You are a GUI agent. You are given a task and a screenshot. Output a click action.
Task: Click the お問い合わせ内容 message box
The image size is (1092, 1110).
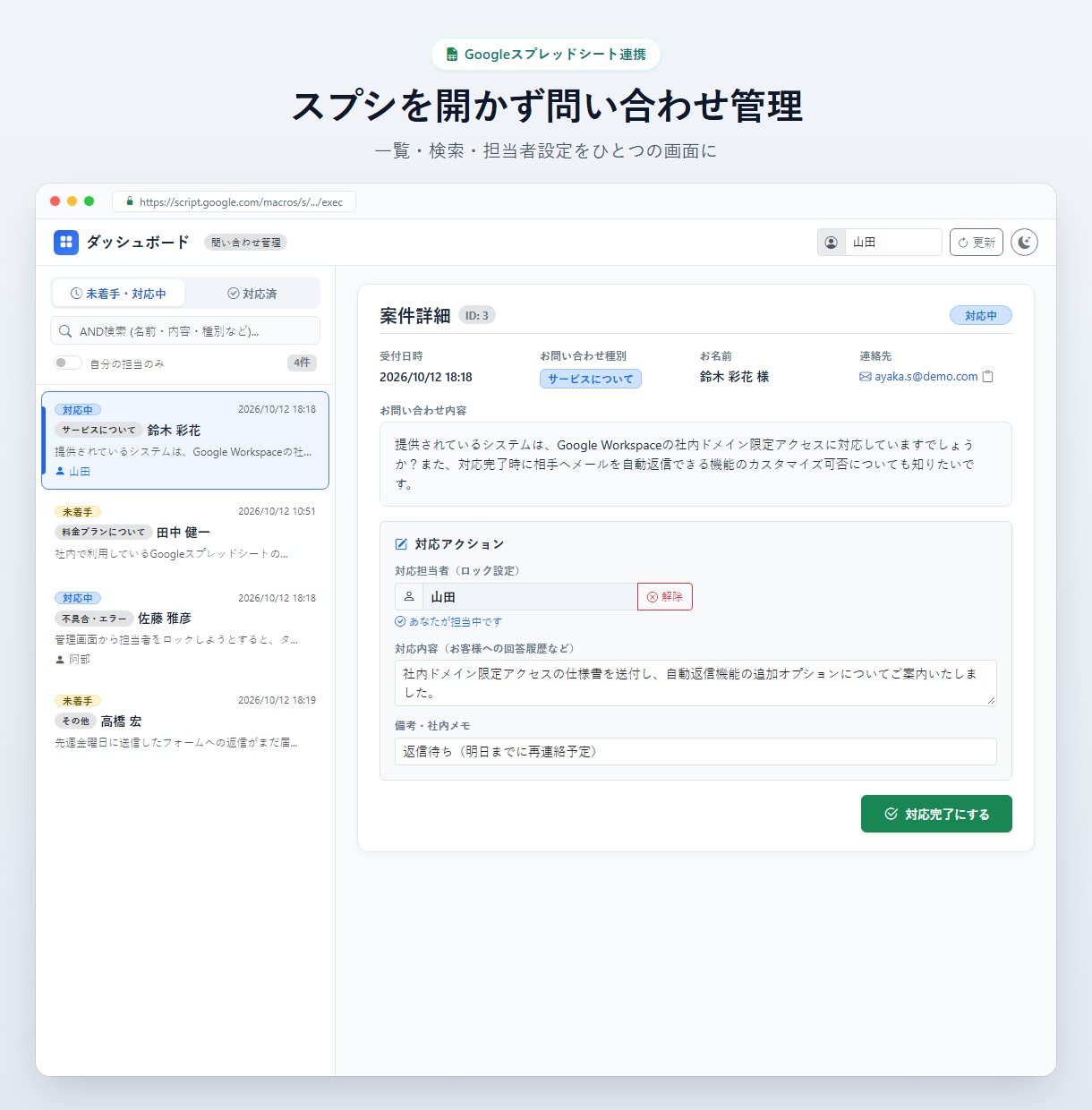695,465
